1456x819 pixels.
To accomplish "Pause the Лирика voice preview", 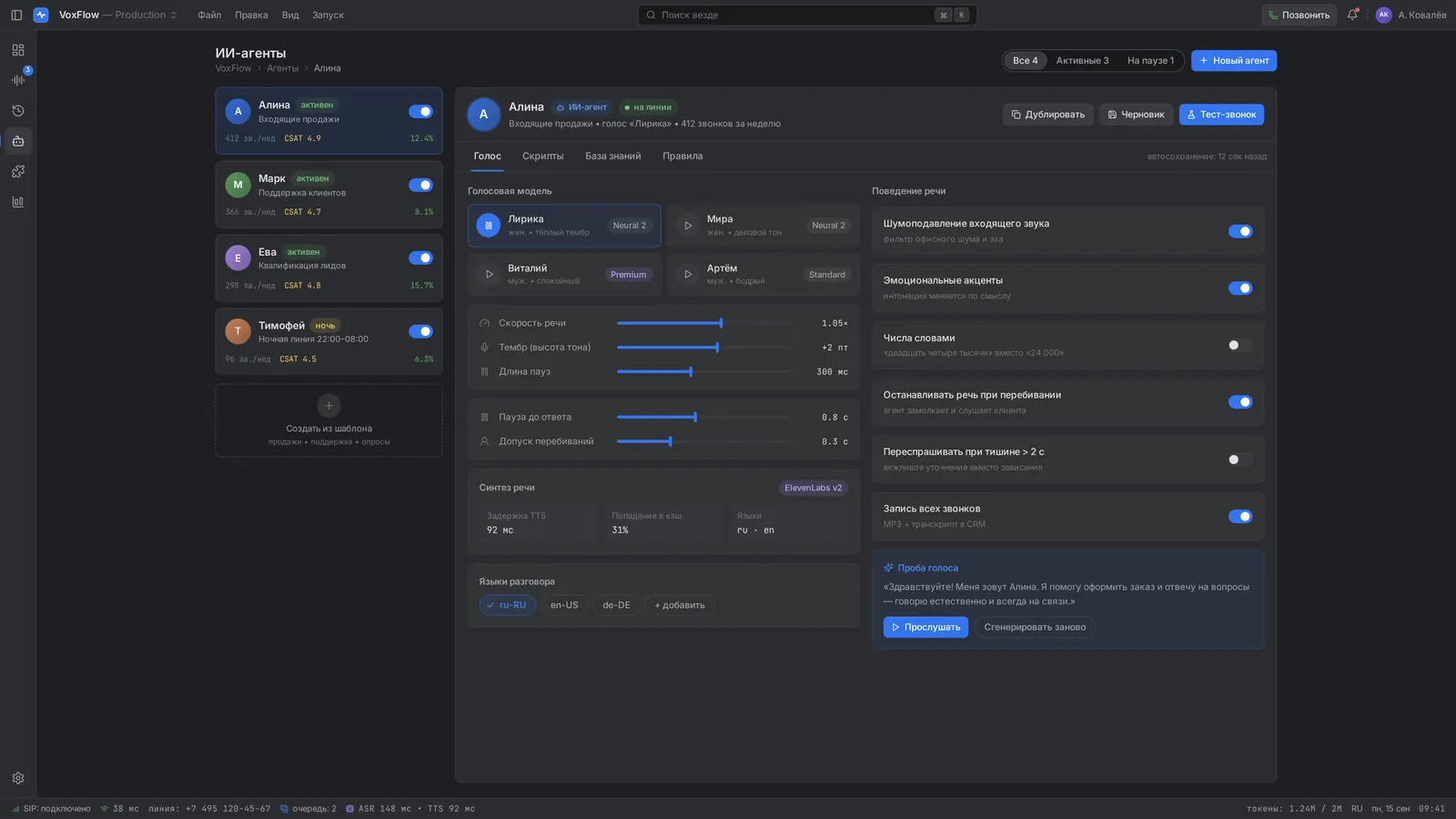I will (x=489, y=226).
